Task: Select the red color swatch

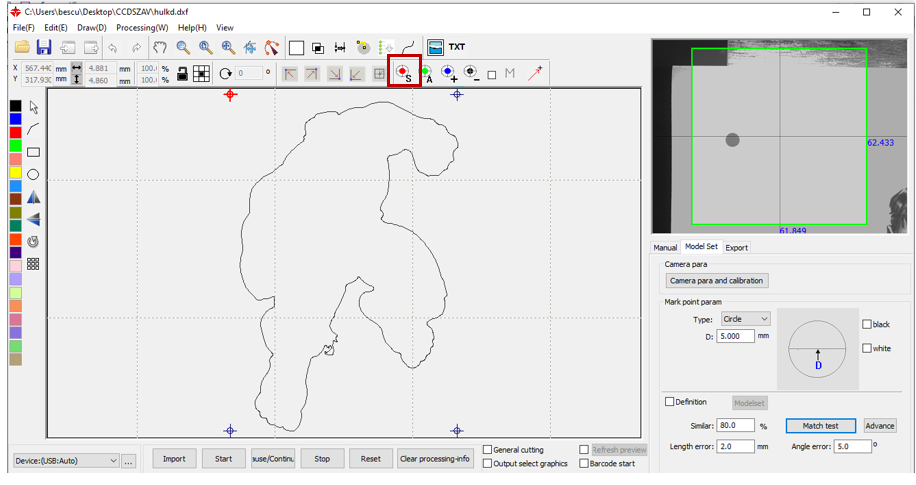Action: [16, 132]
